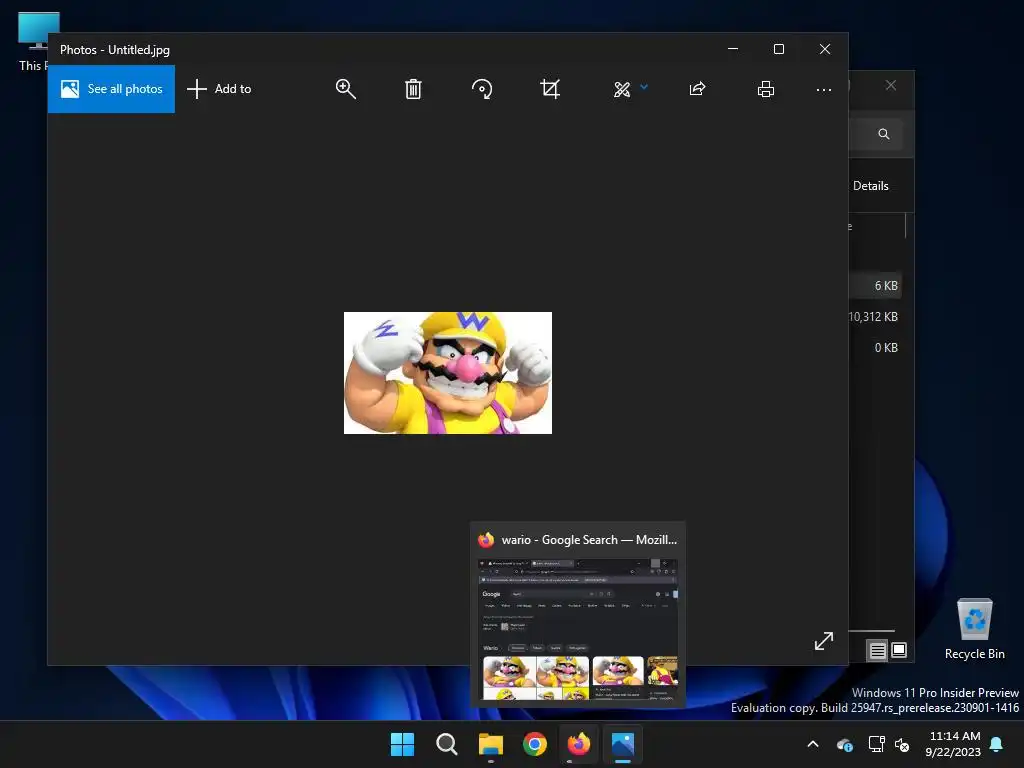The width and height of the screenshot is (1024, 768).
Task: Print the photo using the printer icon
Action: (x=766, y=89)
